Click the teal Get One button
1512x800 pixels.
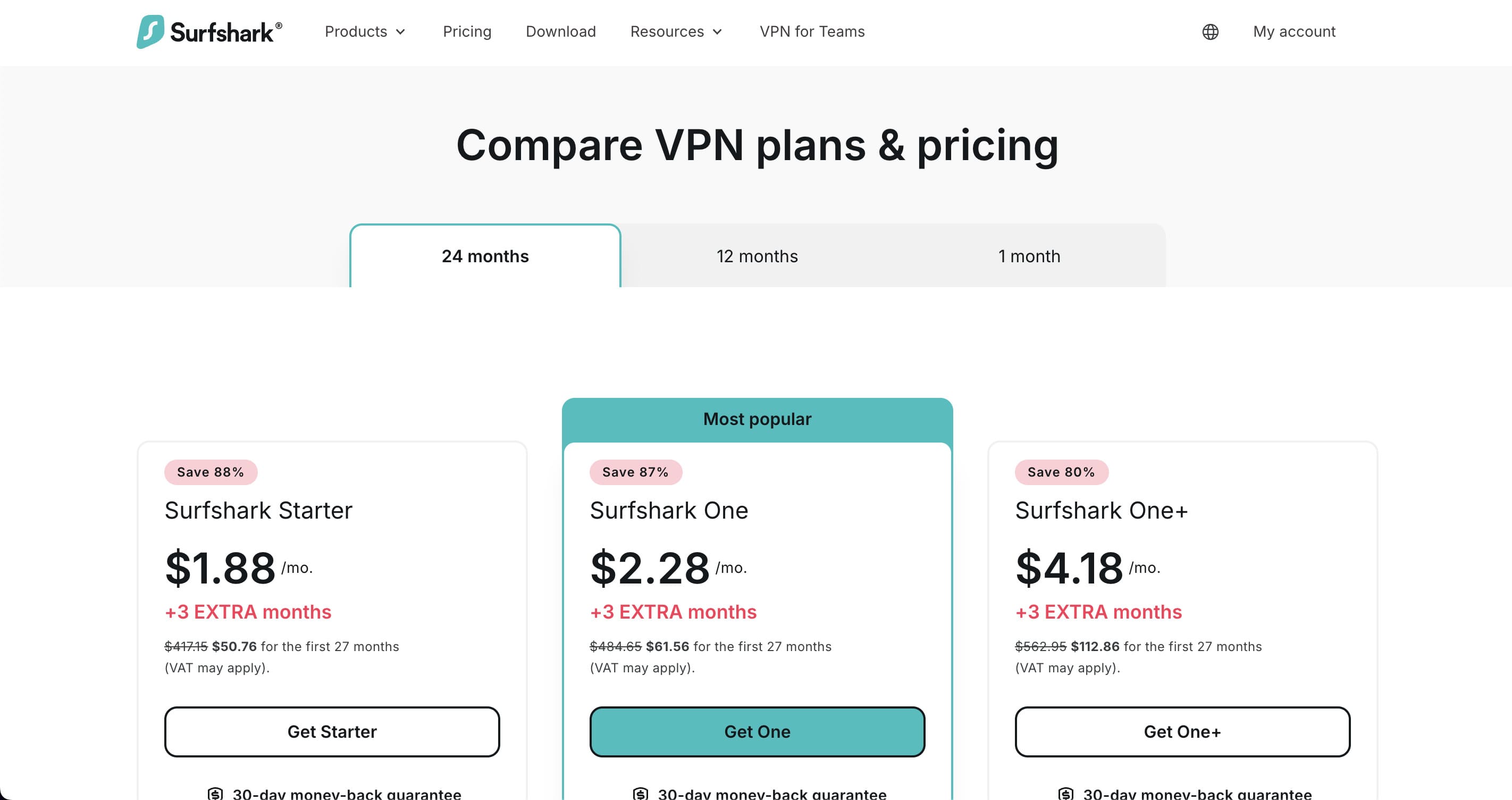(757, 732)
